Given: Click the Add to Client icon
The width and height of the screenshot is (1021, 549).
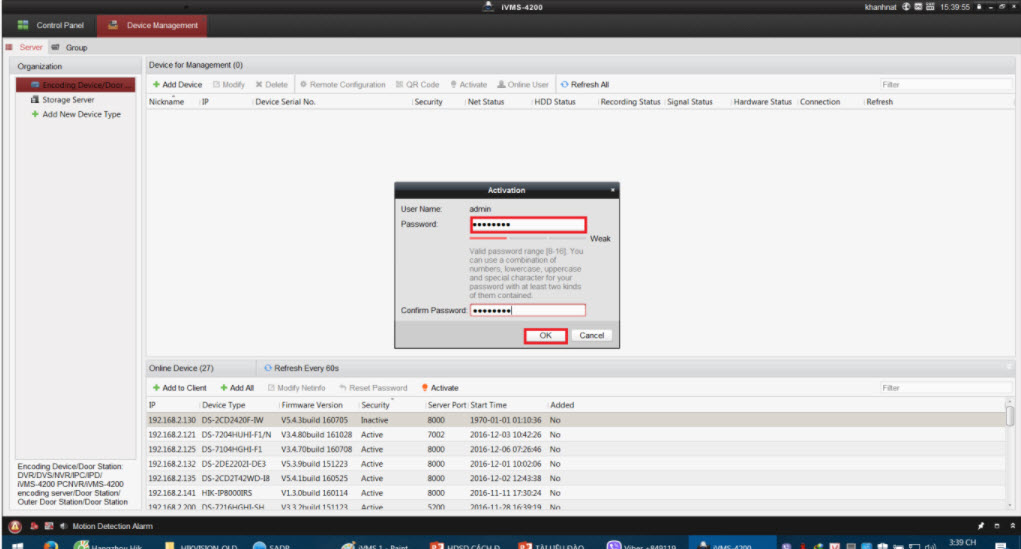Looking at the screenshot, I should [x=156, y=388].
